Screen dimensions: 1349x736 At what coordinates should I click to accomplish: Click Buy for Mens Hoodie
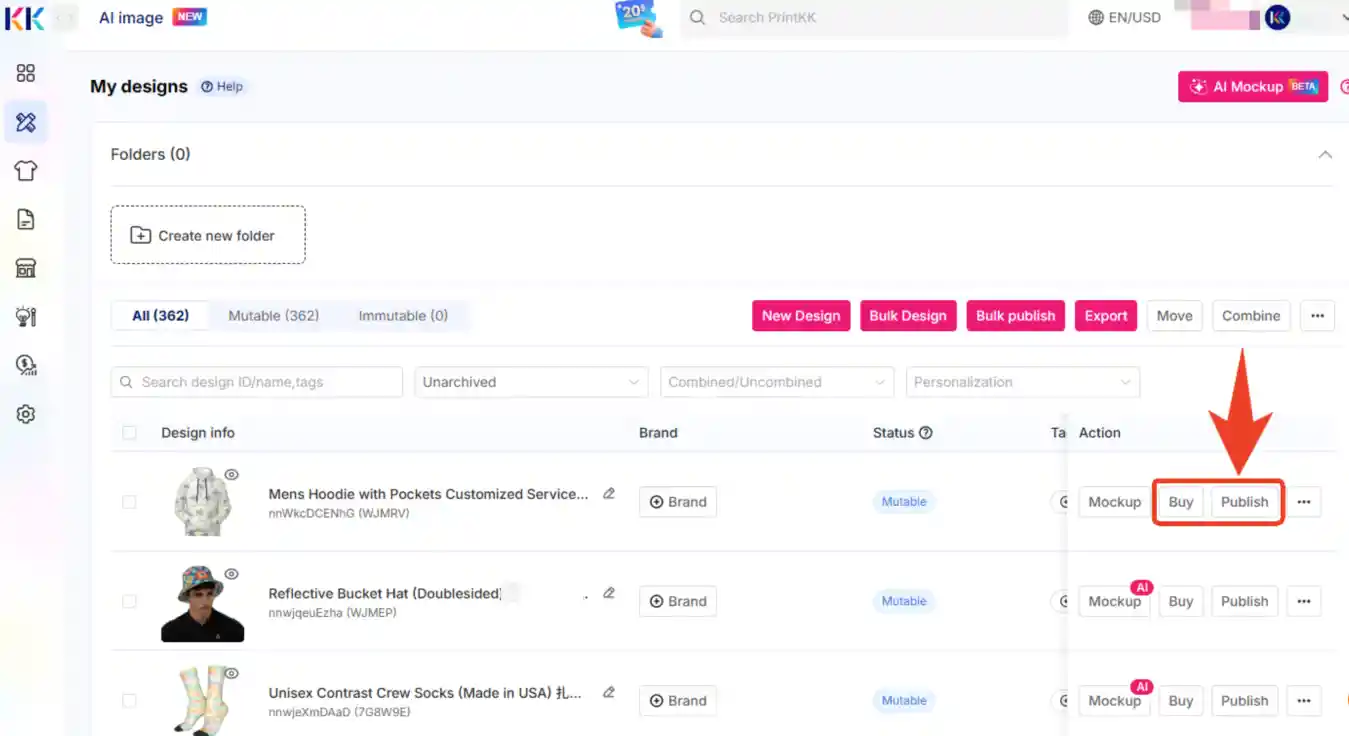(1181, 502)
